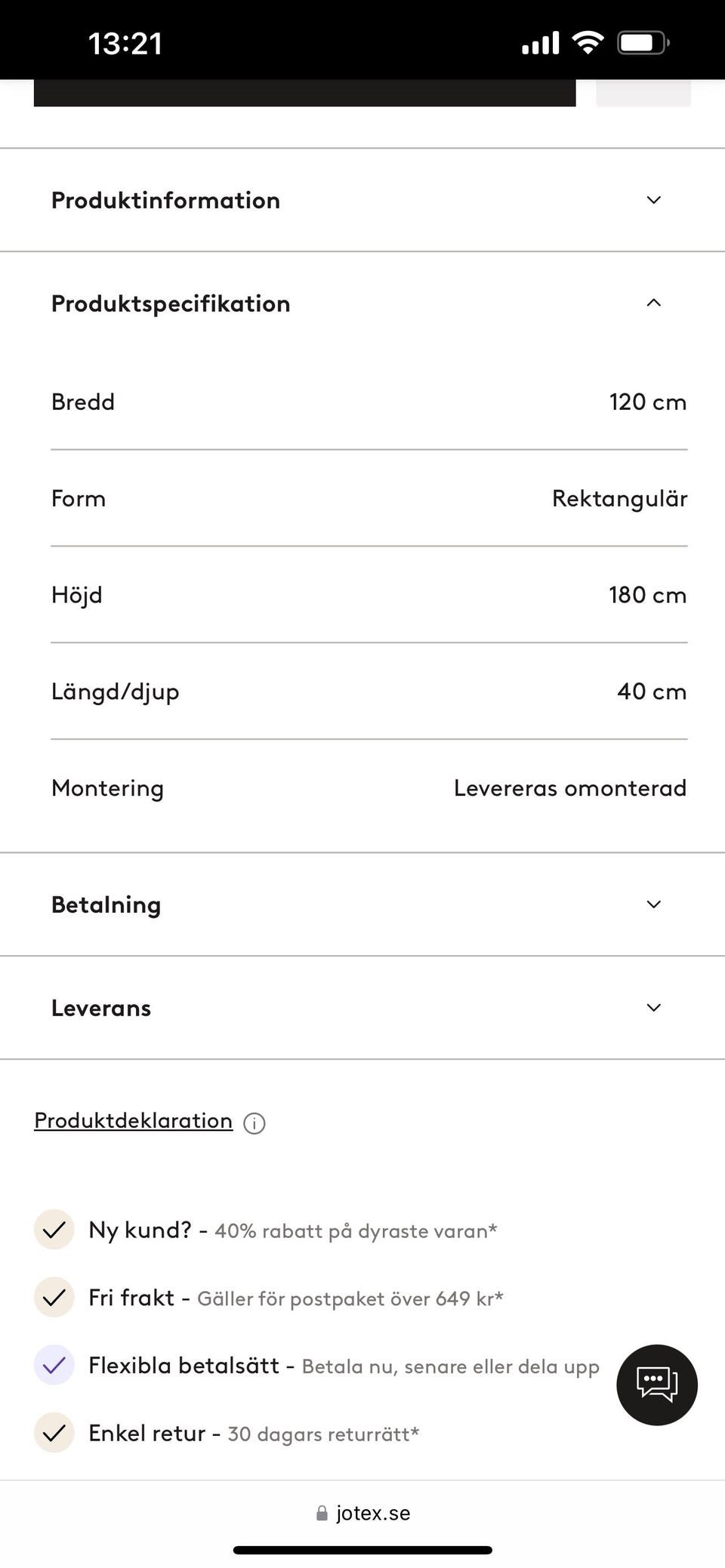
Task: Tap the checkmark icon beside Ny kund
Action: click(x=54, y=1230)
